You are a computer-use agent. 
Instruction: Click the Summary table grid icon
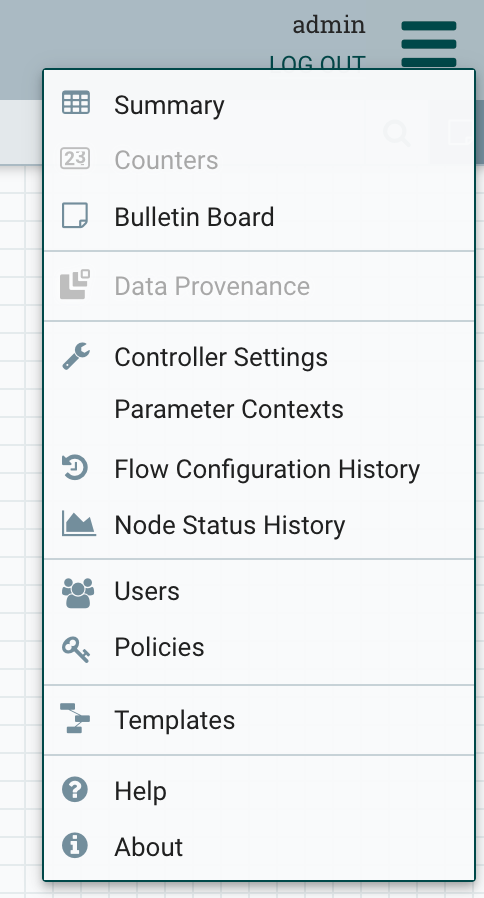[76, 104]
